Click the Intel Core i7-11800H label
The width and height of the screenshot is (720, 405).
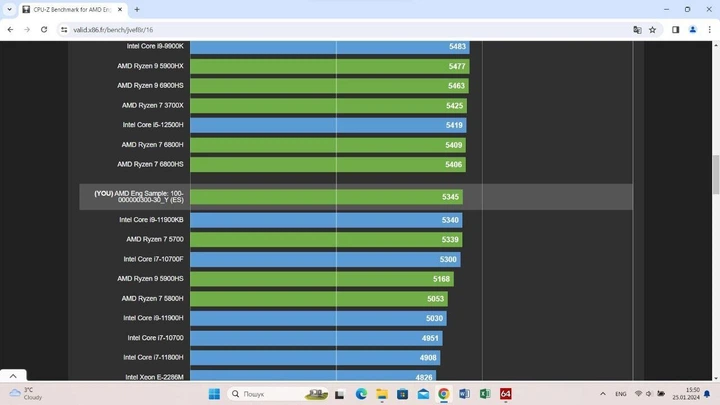pos(153,357)
